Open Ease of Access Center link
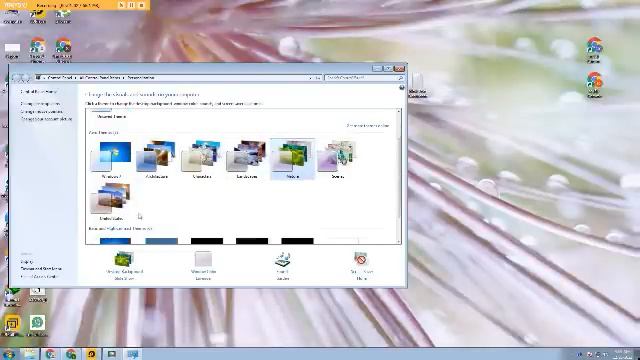640x360 pixels. click(x=40, y=276)
